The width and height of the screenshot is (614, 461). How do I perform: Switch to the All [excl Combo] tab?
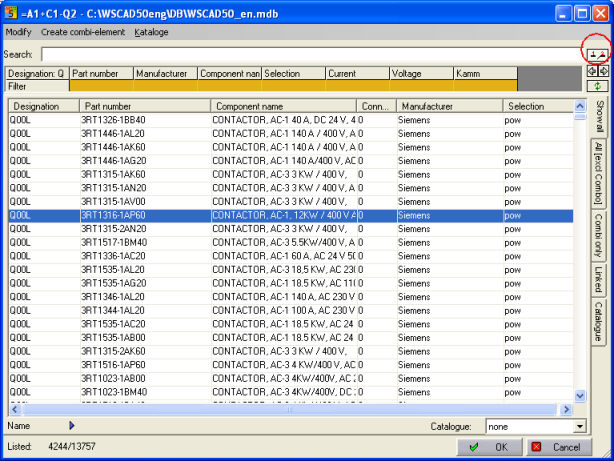pyautogui.click(x=598, y=173)
